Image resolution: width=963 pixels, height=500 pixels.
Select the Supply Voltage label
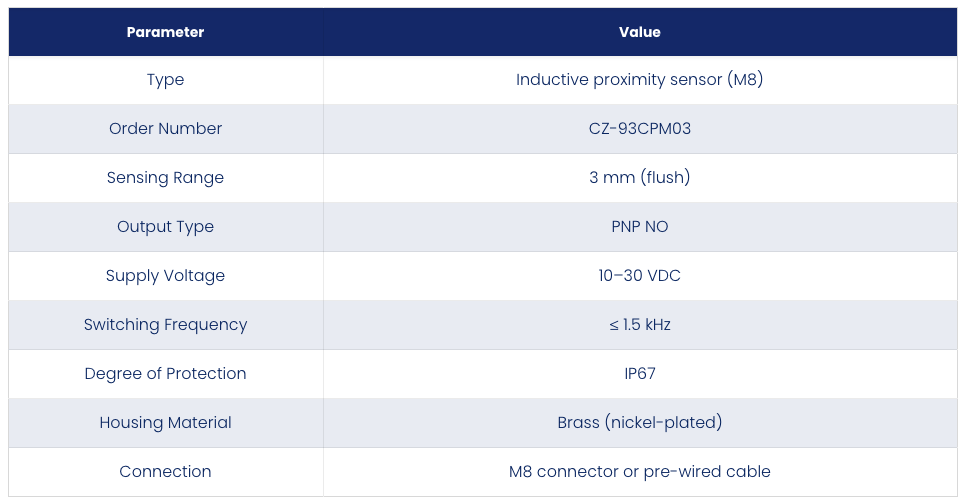click(x=165, y=276)
